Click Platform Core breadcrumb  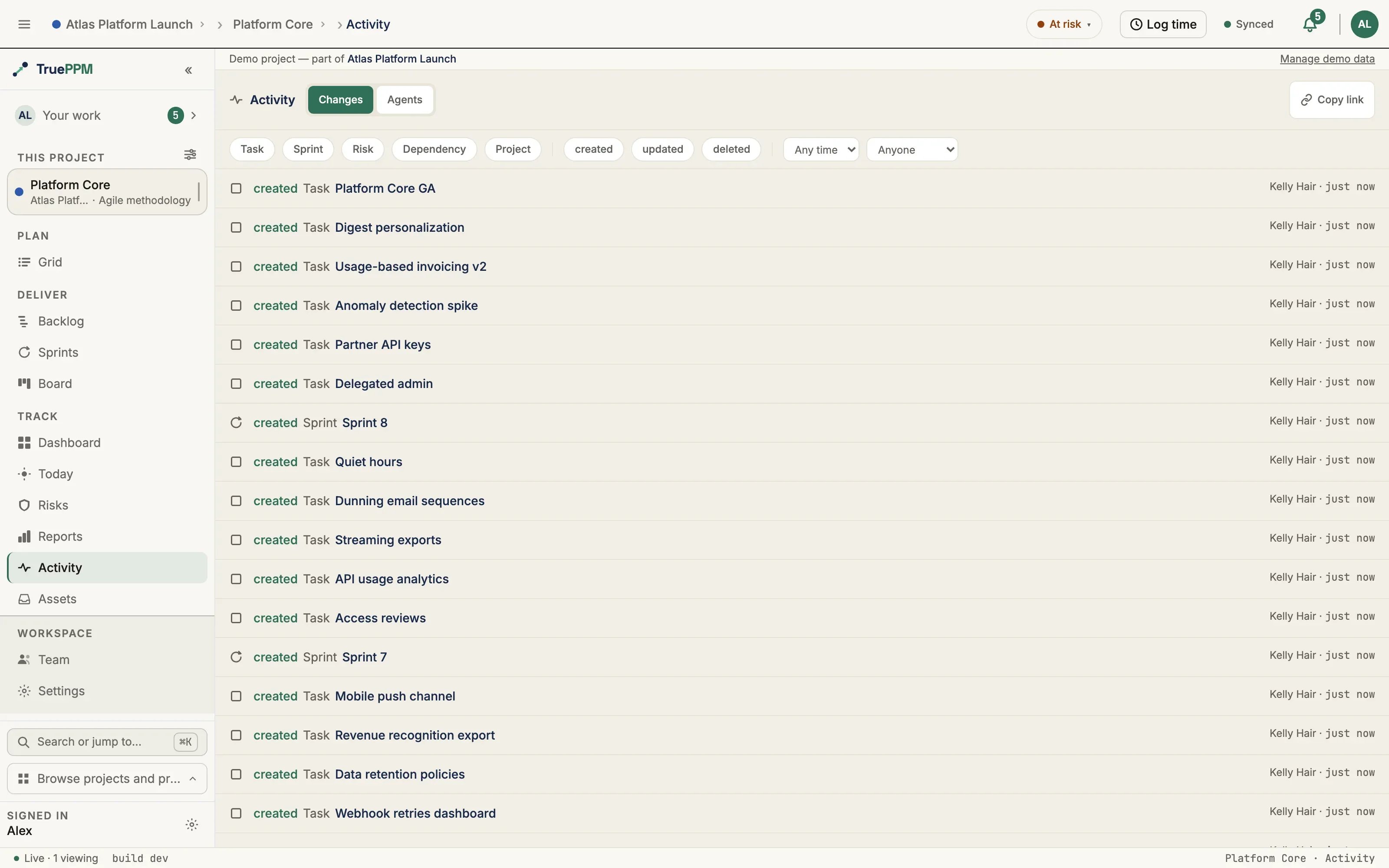pyautogui.click(x=273, y=24)
